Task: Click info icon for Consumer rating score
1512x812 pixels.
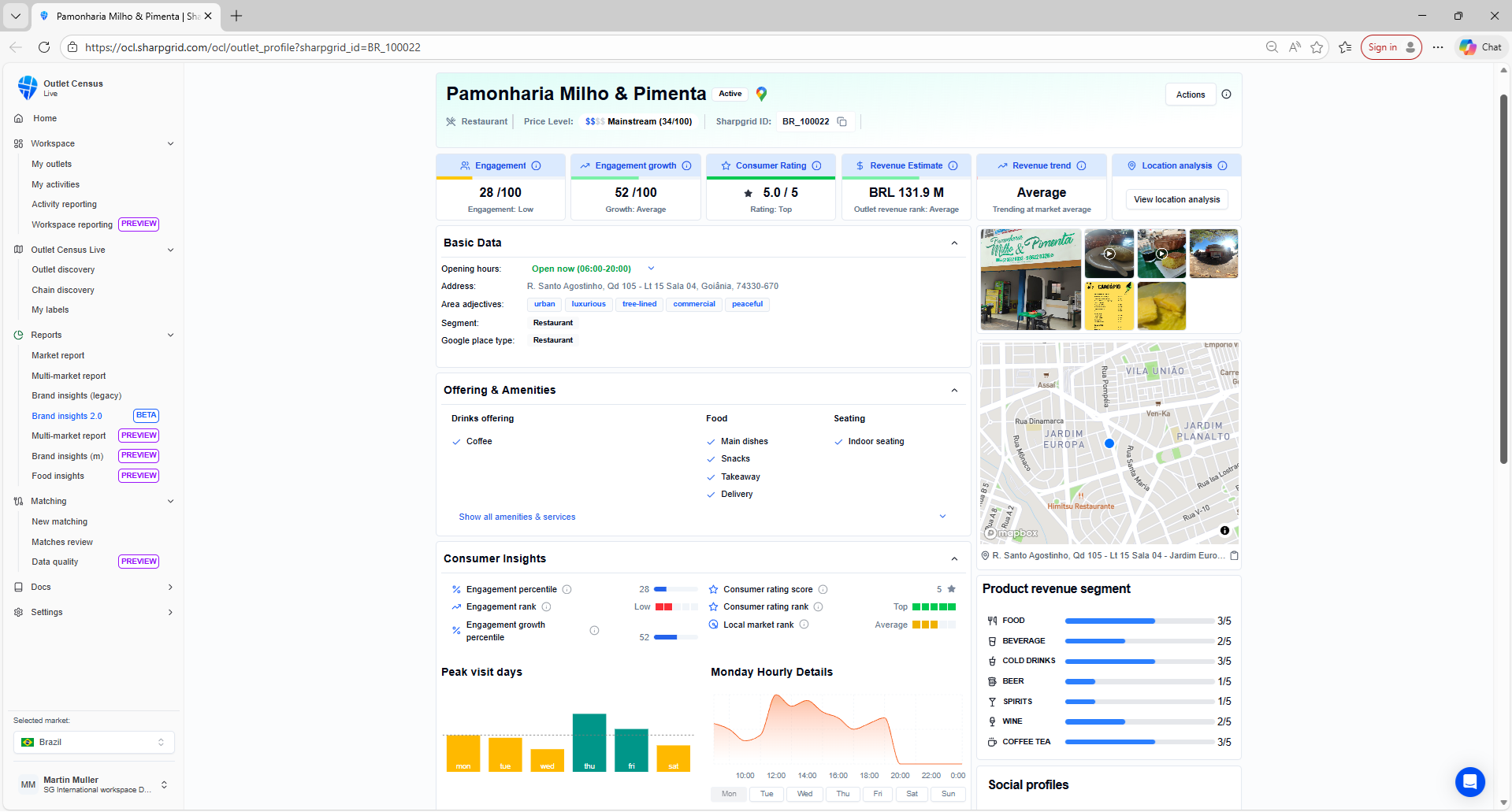Action: click(823, 589)
